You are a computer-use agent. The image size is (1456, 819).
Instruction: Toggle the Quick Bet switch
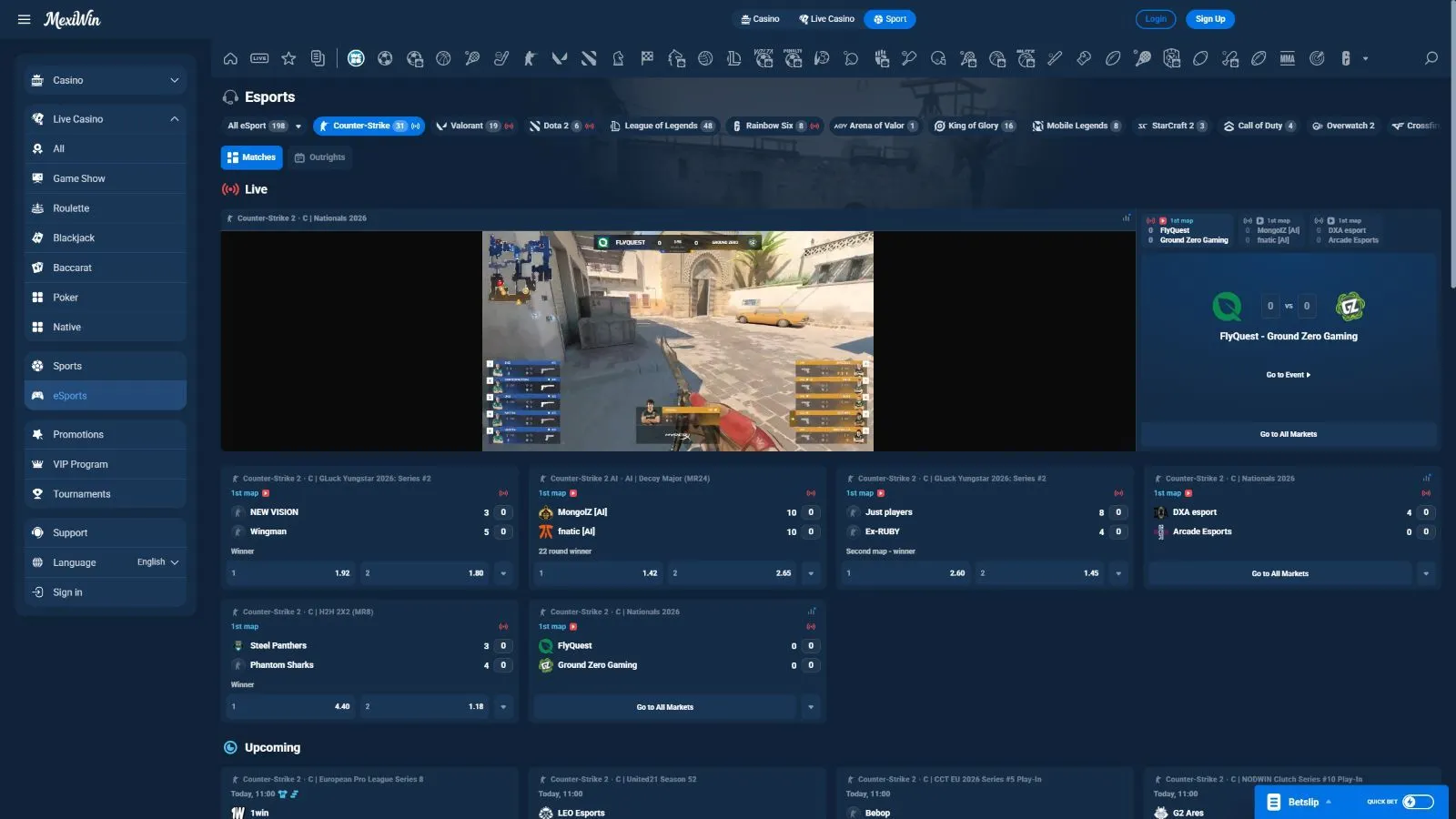point(1418,802)
